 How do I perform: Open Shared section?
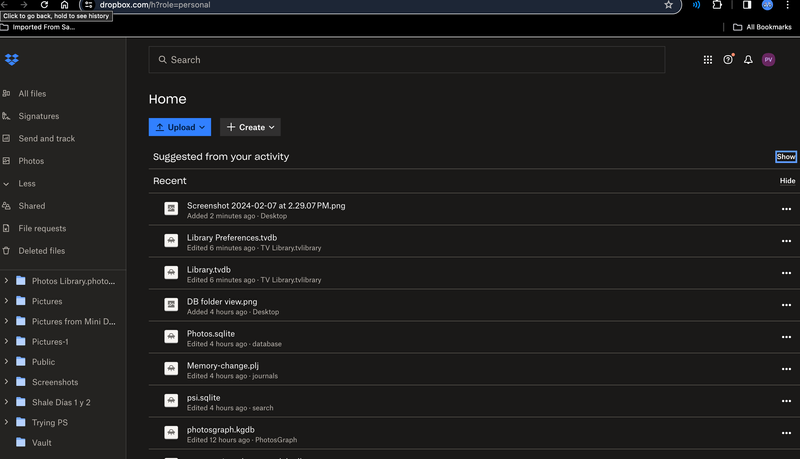(x=32, y=206)
